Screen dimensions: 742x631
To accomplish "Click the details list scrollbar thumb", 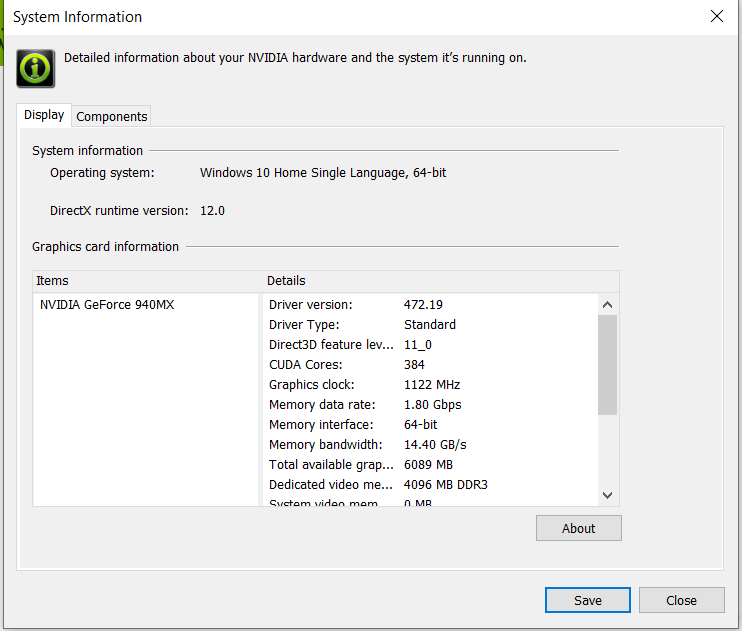I will (607, 364).
